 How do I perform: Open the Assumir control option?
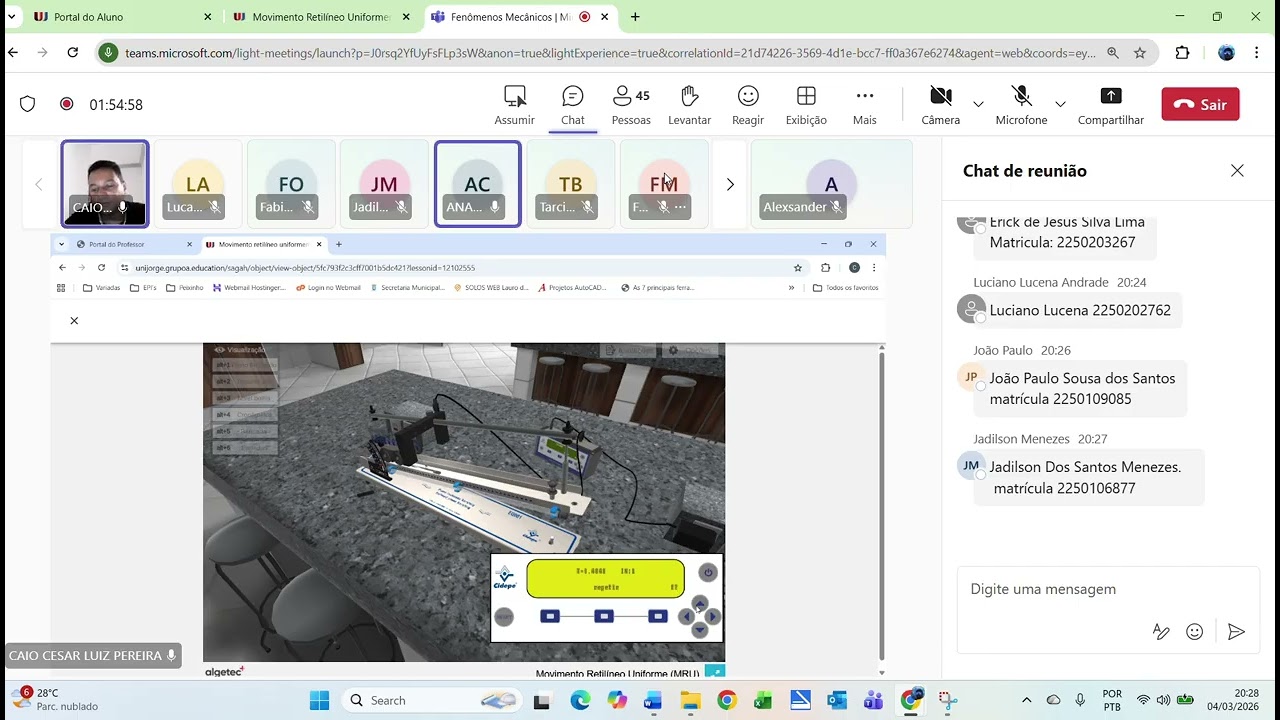pos(514,105)
